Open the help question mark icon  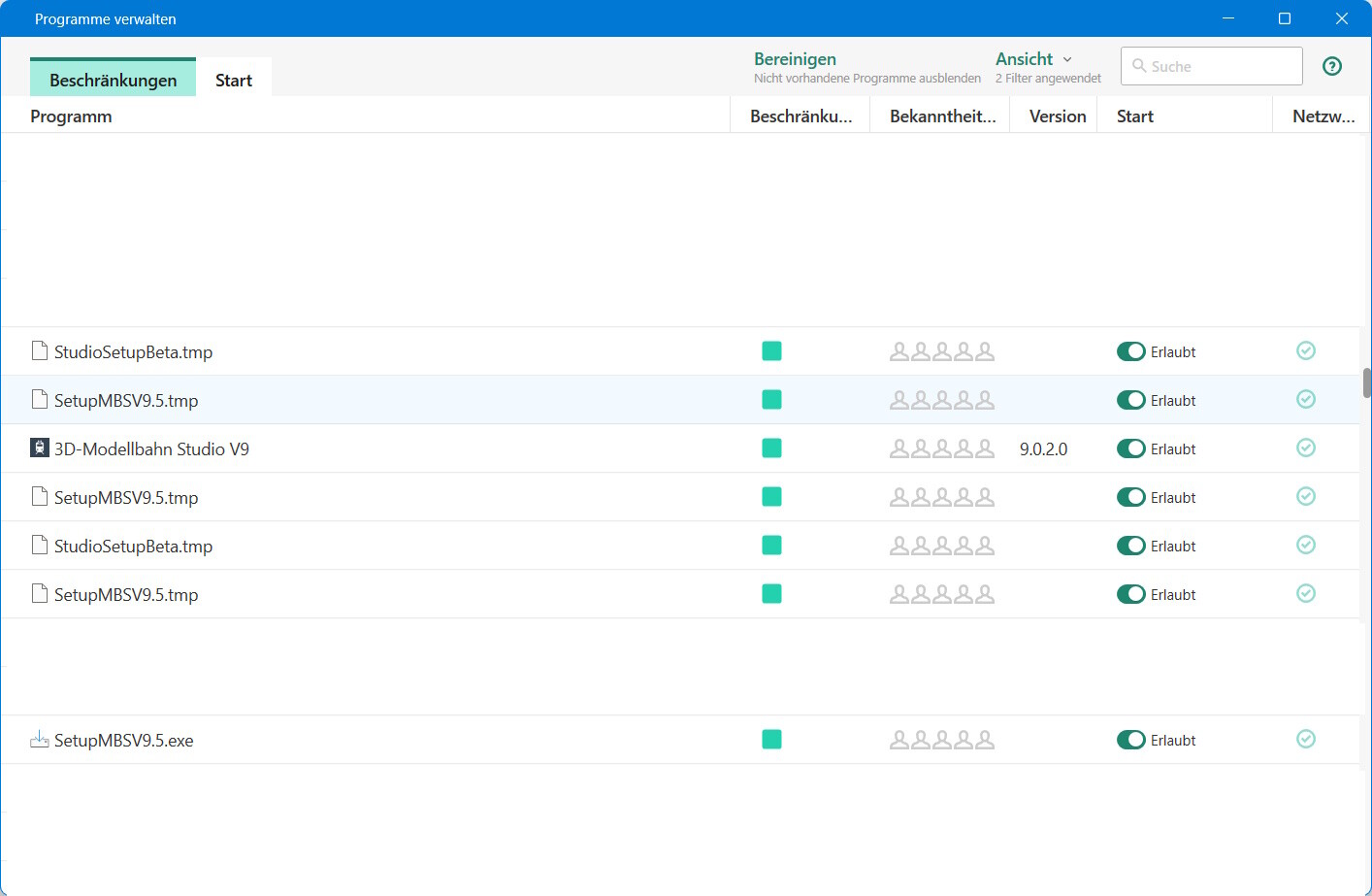tap(1332, 66)
